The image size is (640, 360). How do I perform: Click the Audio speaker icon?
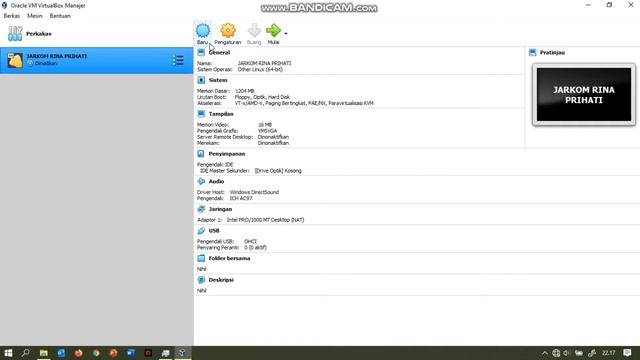coord(201,181)
